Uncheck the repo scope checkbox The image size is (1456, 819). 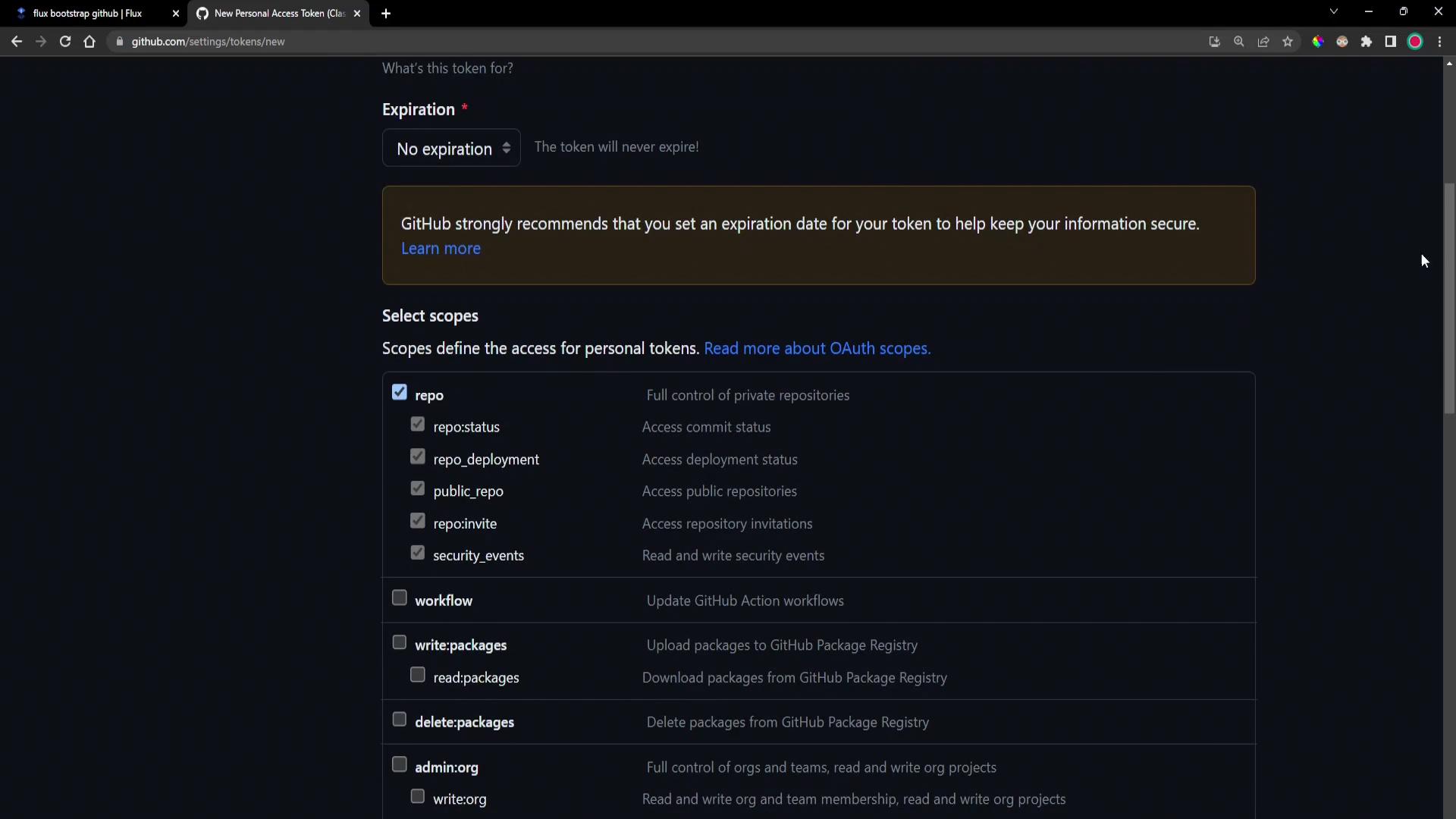400,392
